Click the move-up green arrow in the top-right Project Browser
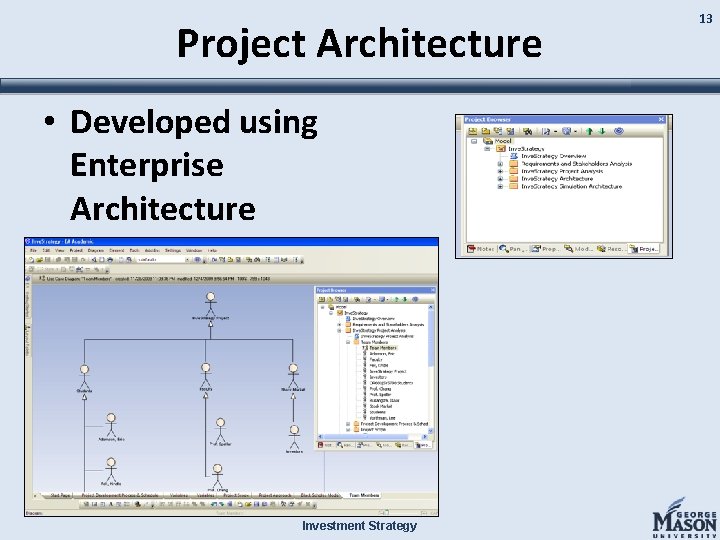The width and height of the screenshot is (720, 540). pyautogui.click(x=590, y=131)
